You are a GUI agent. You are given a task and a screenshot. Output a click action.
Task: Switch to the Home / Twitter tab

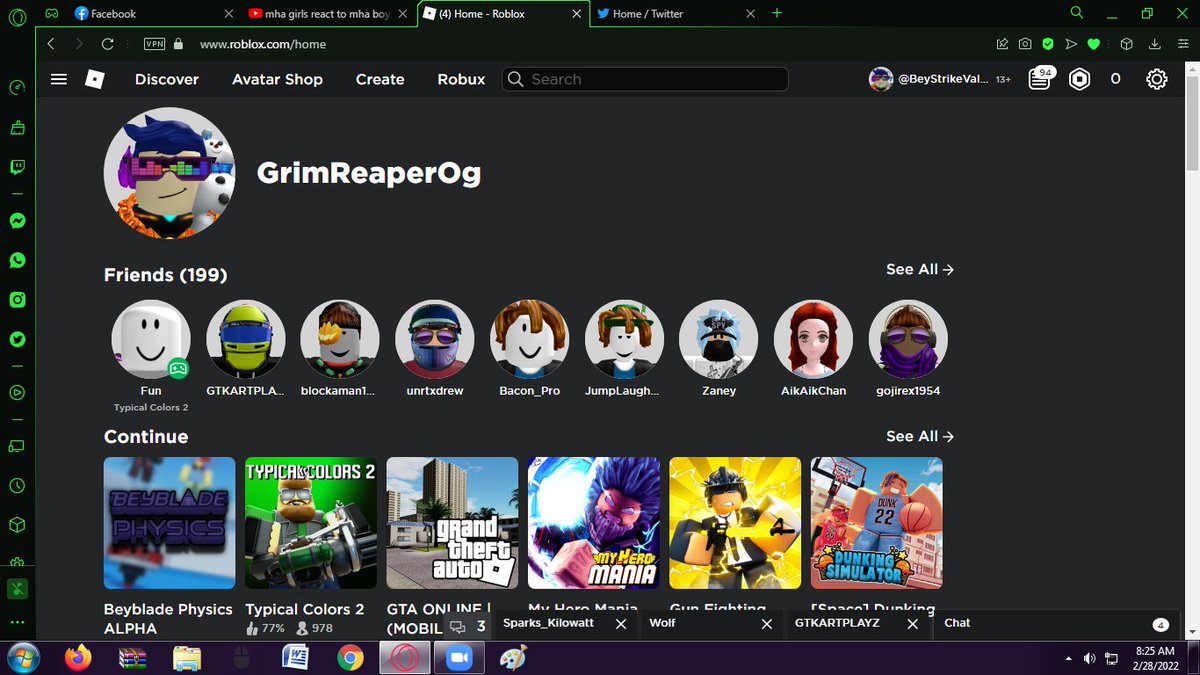click(x=676, y=14)
